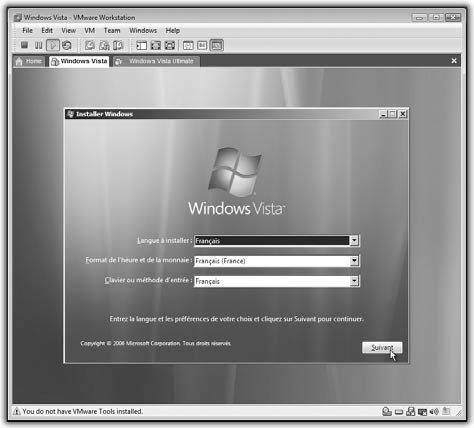This screenshot has height=428, width=474.
Task: Open the VM menu
Action: (x=90, y=31)
